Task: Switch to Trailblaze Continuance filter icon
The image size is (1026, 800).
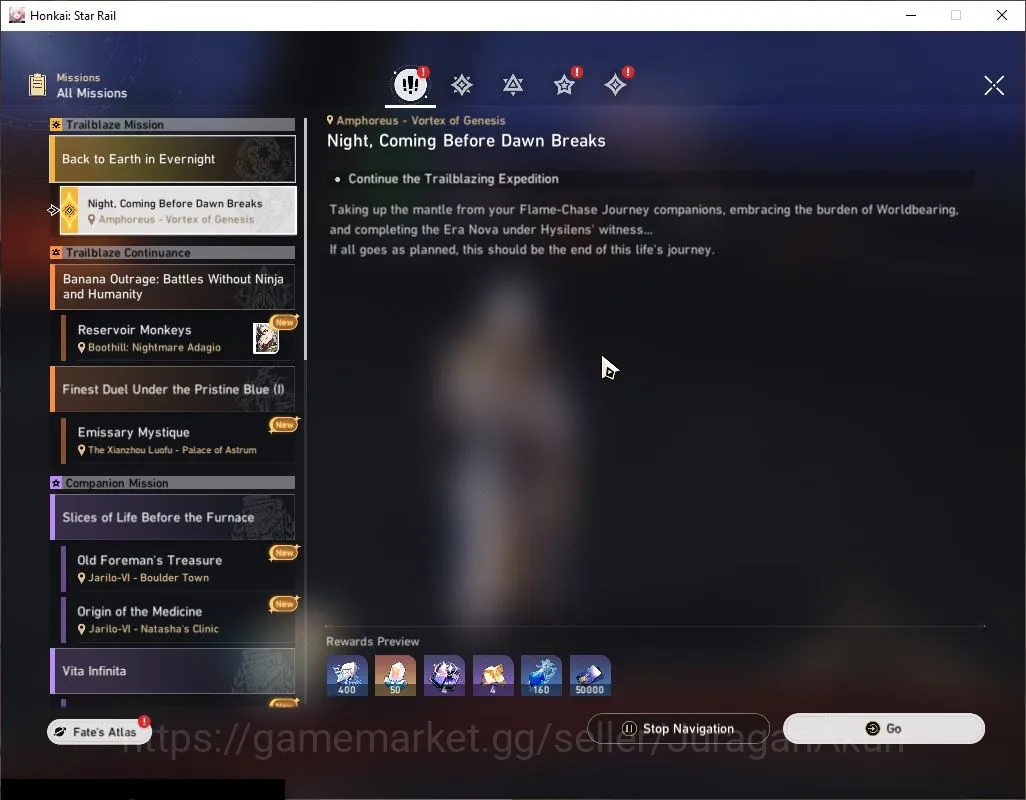Action: [x=513, y=85]
